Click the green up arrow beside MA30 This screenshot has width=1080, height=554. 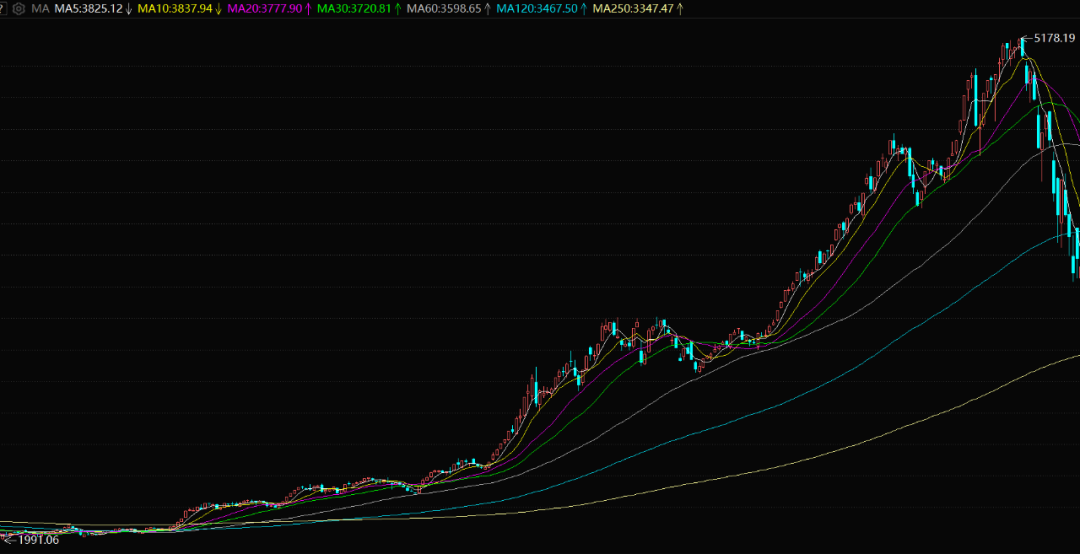(397, 9)
